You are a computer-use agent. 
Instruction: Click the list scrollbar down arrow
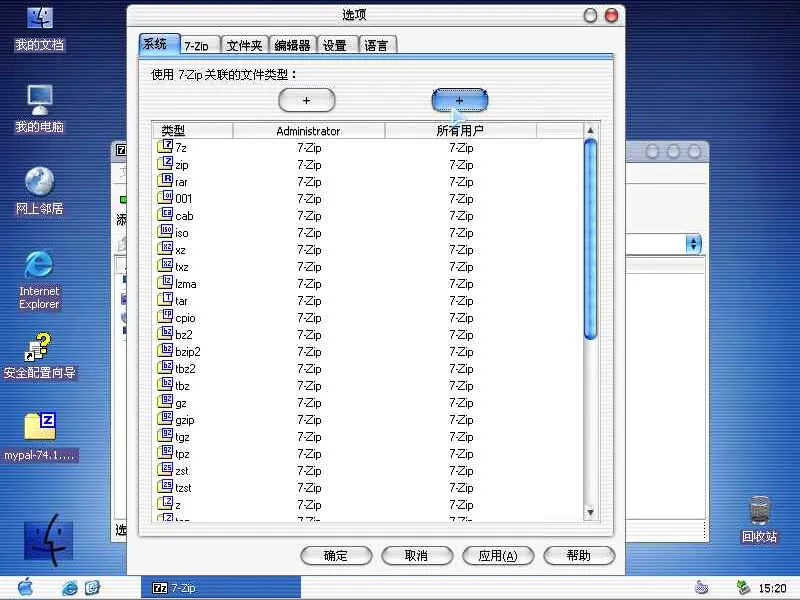590,512
